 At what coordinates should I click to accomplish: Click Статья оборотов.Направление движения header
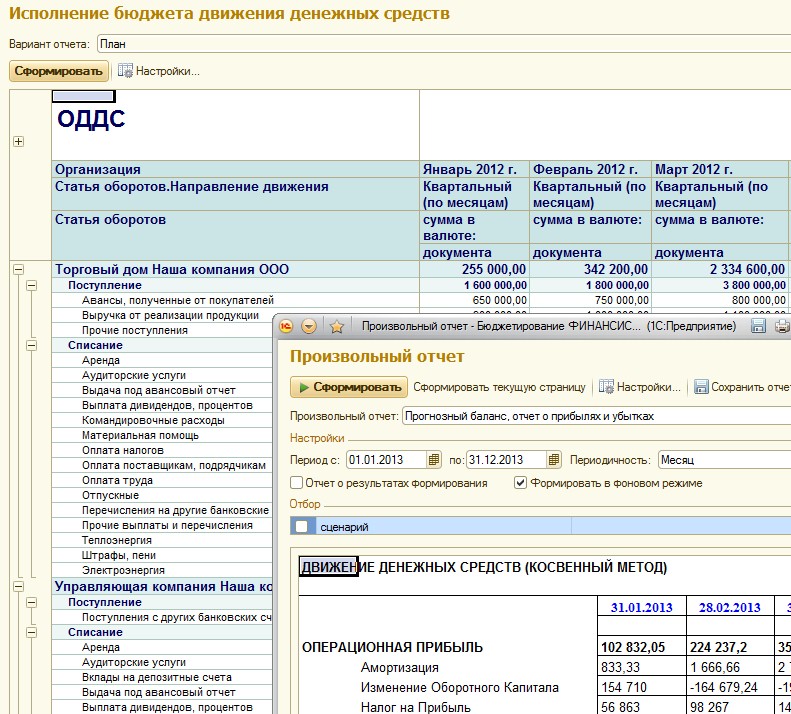pyautogui.click(x=236, y=194)
